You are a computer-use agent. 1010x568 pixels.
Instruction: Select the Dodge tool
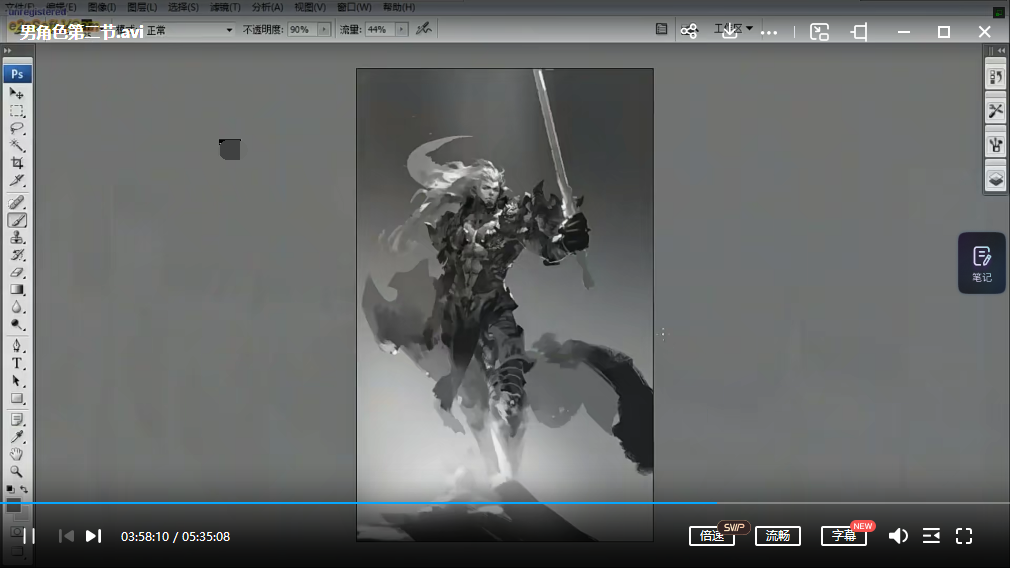point(17,325)
